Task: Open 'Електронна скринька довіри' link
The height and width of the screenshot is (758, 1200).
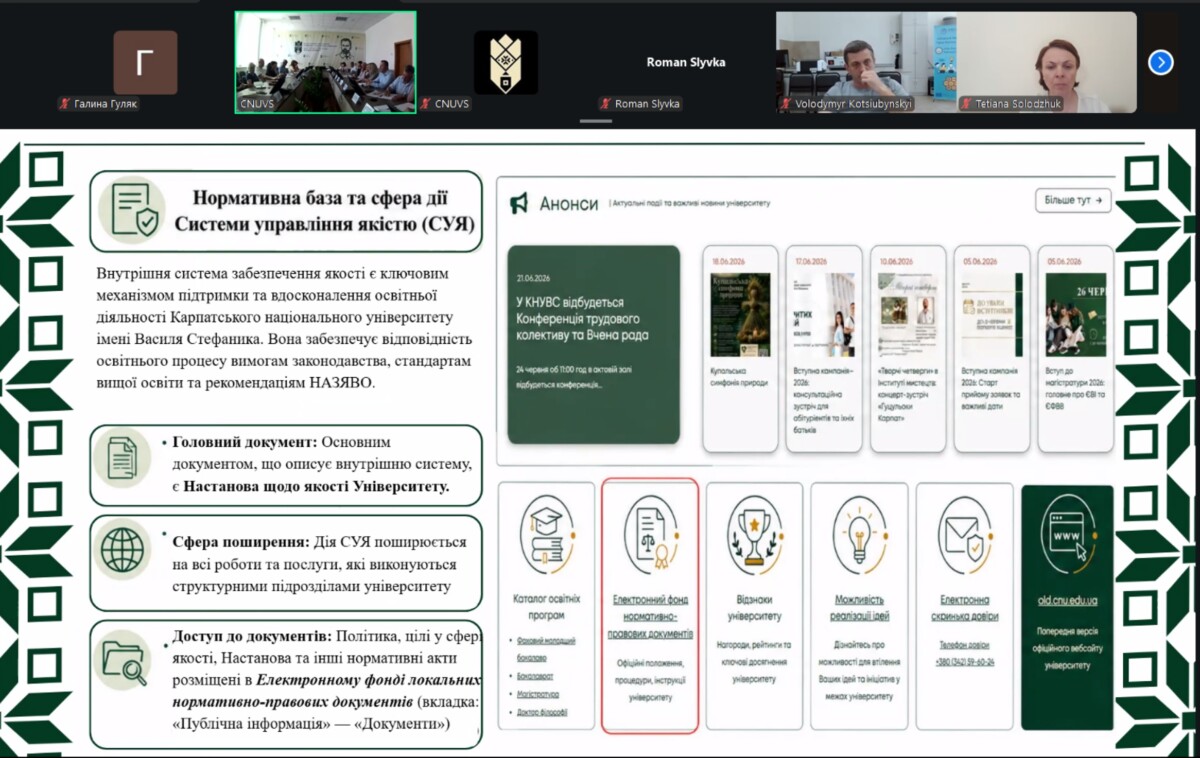Action: 965,607
